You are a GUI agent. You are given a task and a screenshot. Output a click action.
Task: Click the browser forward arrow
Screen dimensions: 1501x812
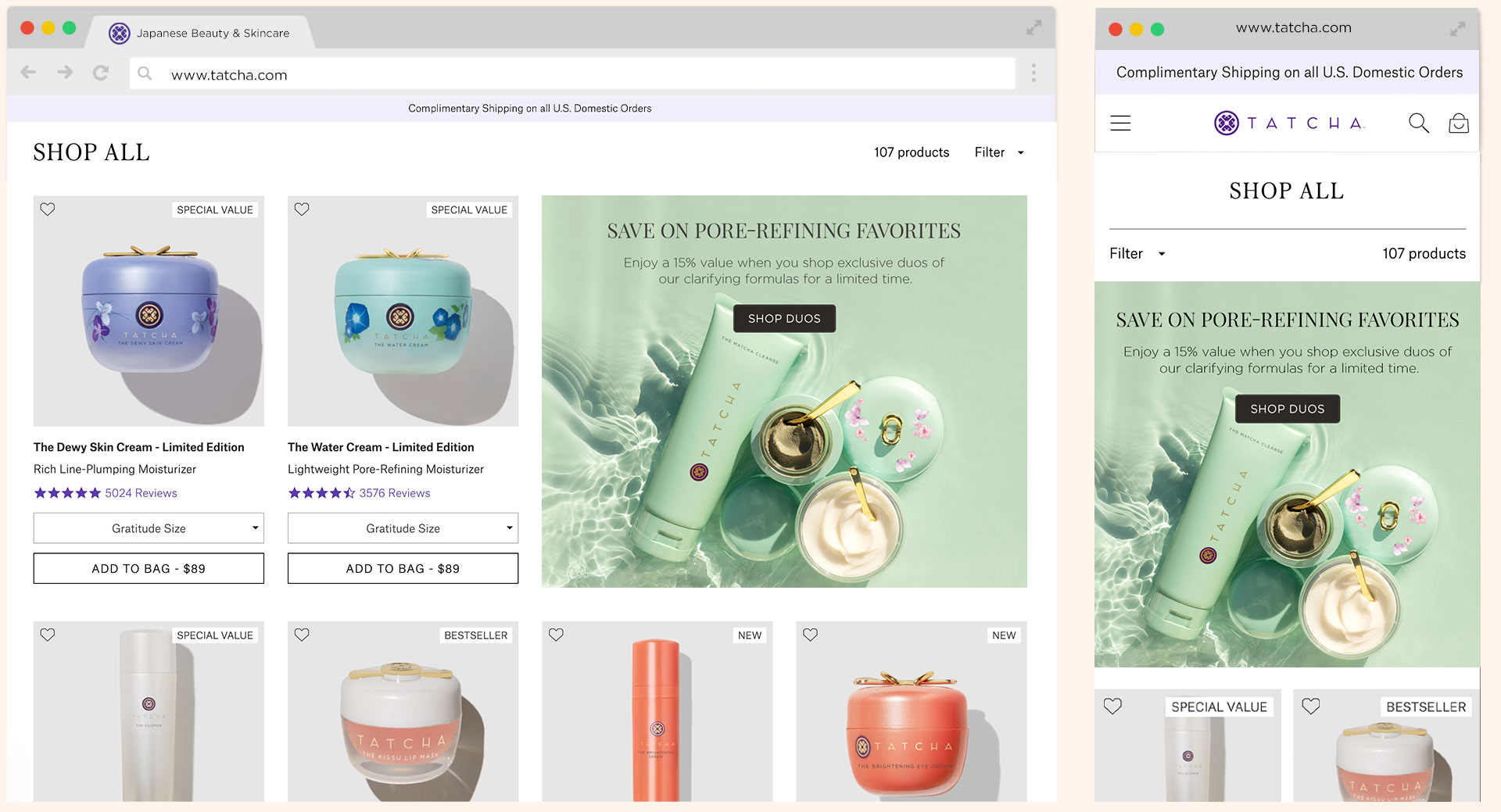[65, 73]
